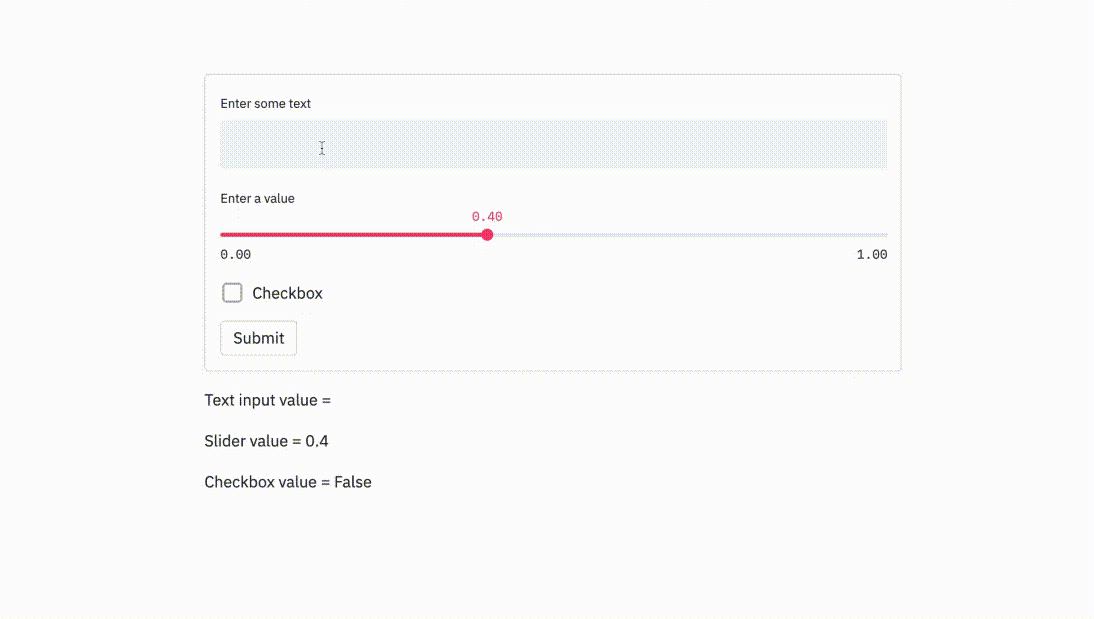Click the "Enter some text" label
Image resolution: width=1094 pixels, height=619 pixels.
(265, 104)
